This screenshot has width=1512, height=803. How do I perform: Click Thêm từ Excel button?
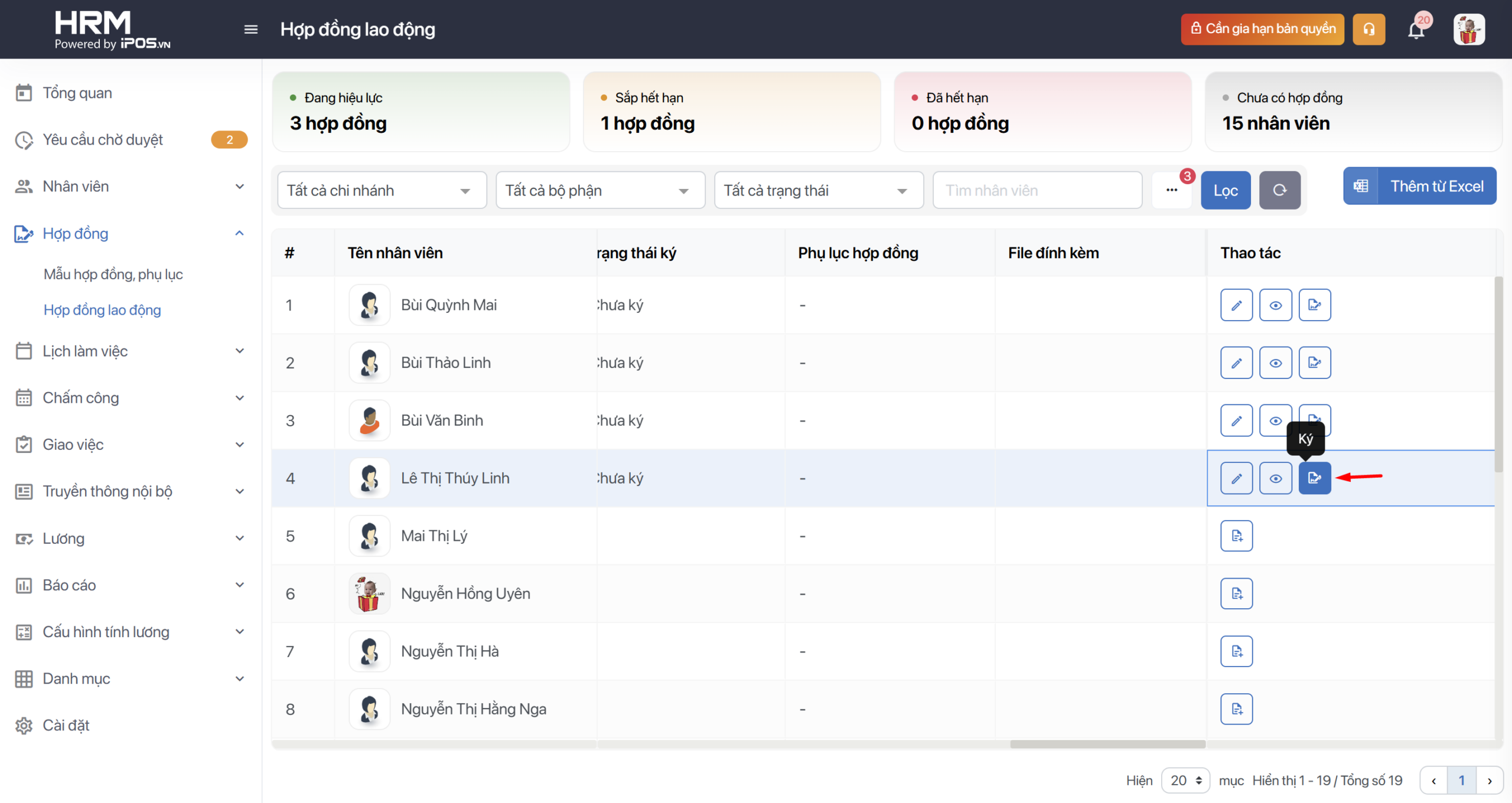coord(1419,187)
